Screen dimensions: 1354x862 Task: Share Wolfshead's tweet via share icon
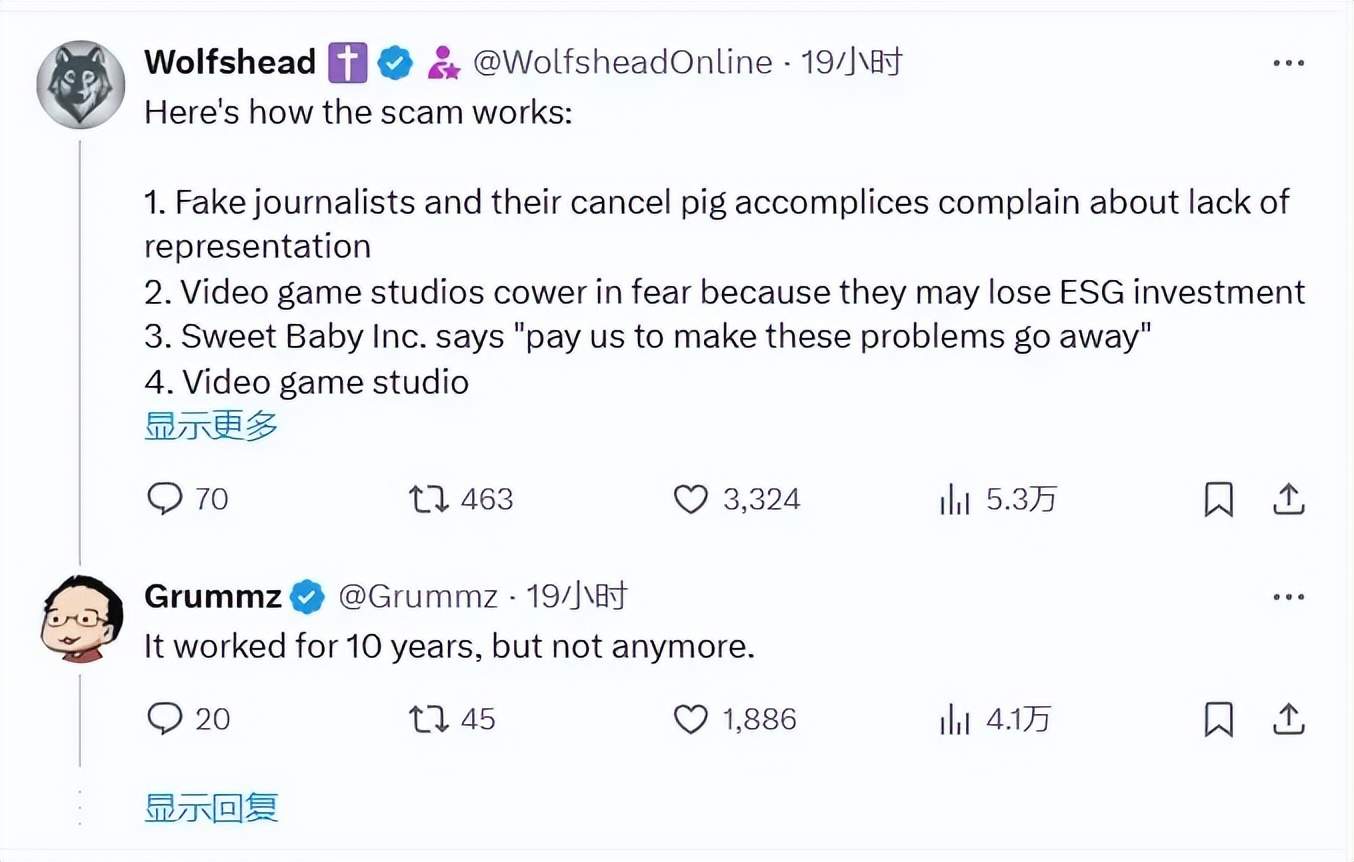[x=1289, y=498]
